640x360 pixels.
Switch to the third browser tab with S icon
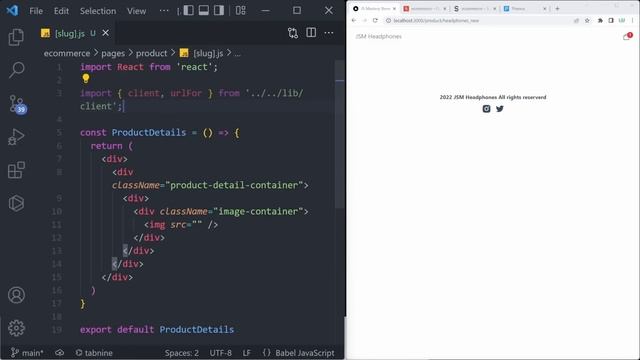pos(474,9)
